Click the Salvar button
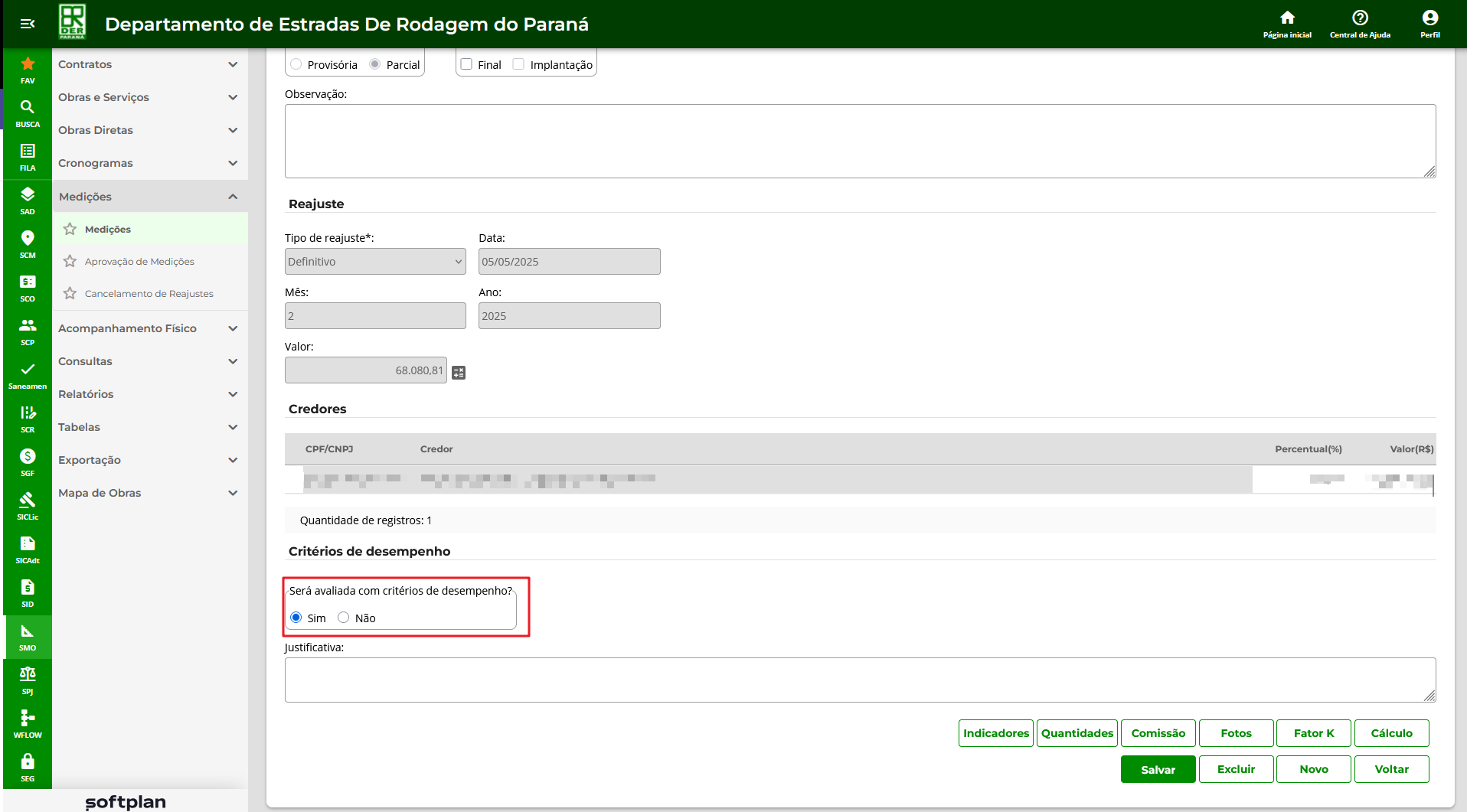Screen dimensions: 1467x812 pos(1158,769)
